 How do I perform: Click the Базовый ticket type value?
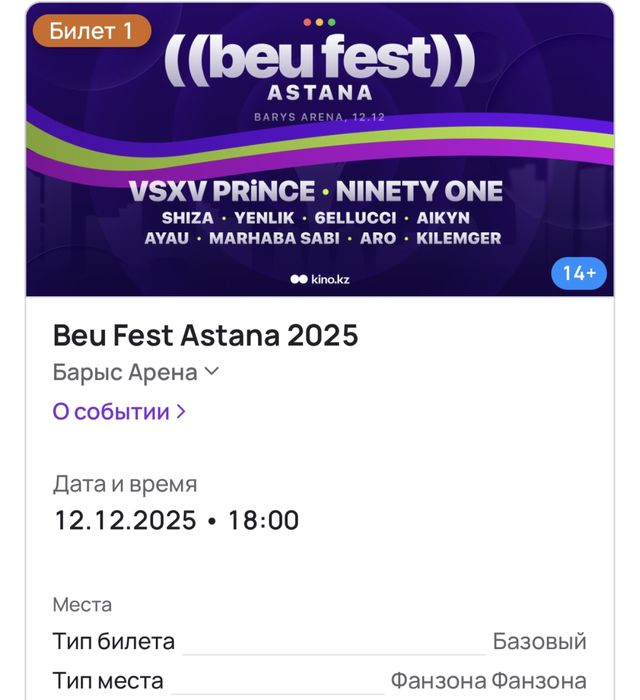[539, 642]
